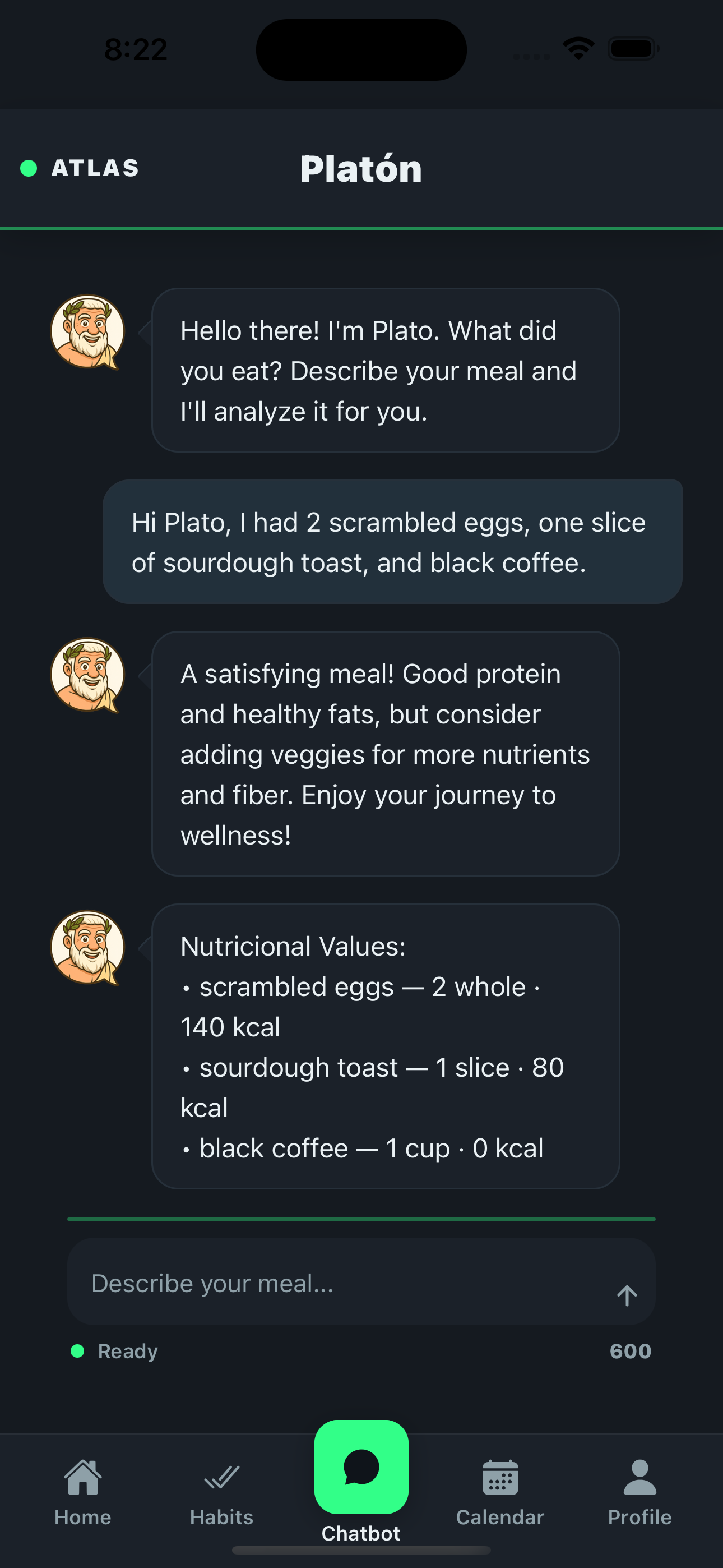
Task: Focus the "Describe your meal..." input field
Action: [341, 1283]
